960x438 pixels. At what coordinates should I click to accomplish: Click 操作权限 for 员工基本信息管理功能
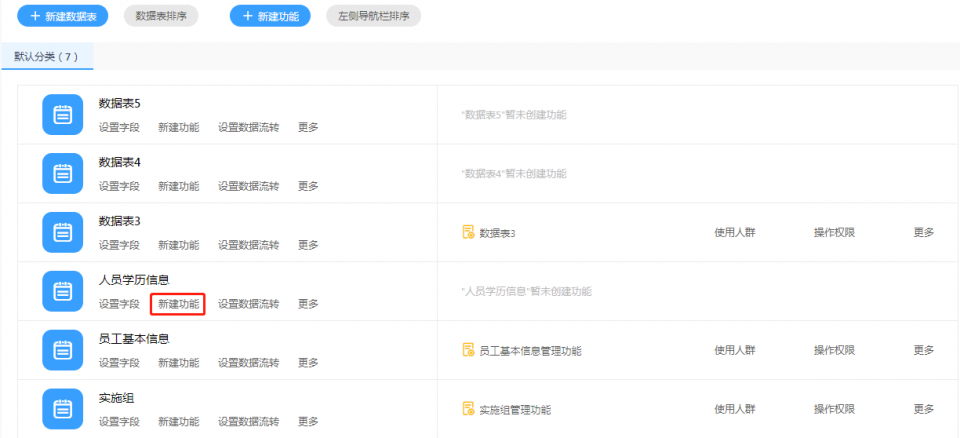[x=834, y=350]
